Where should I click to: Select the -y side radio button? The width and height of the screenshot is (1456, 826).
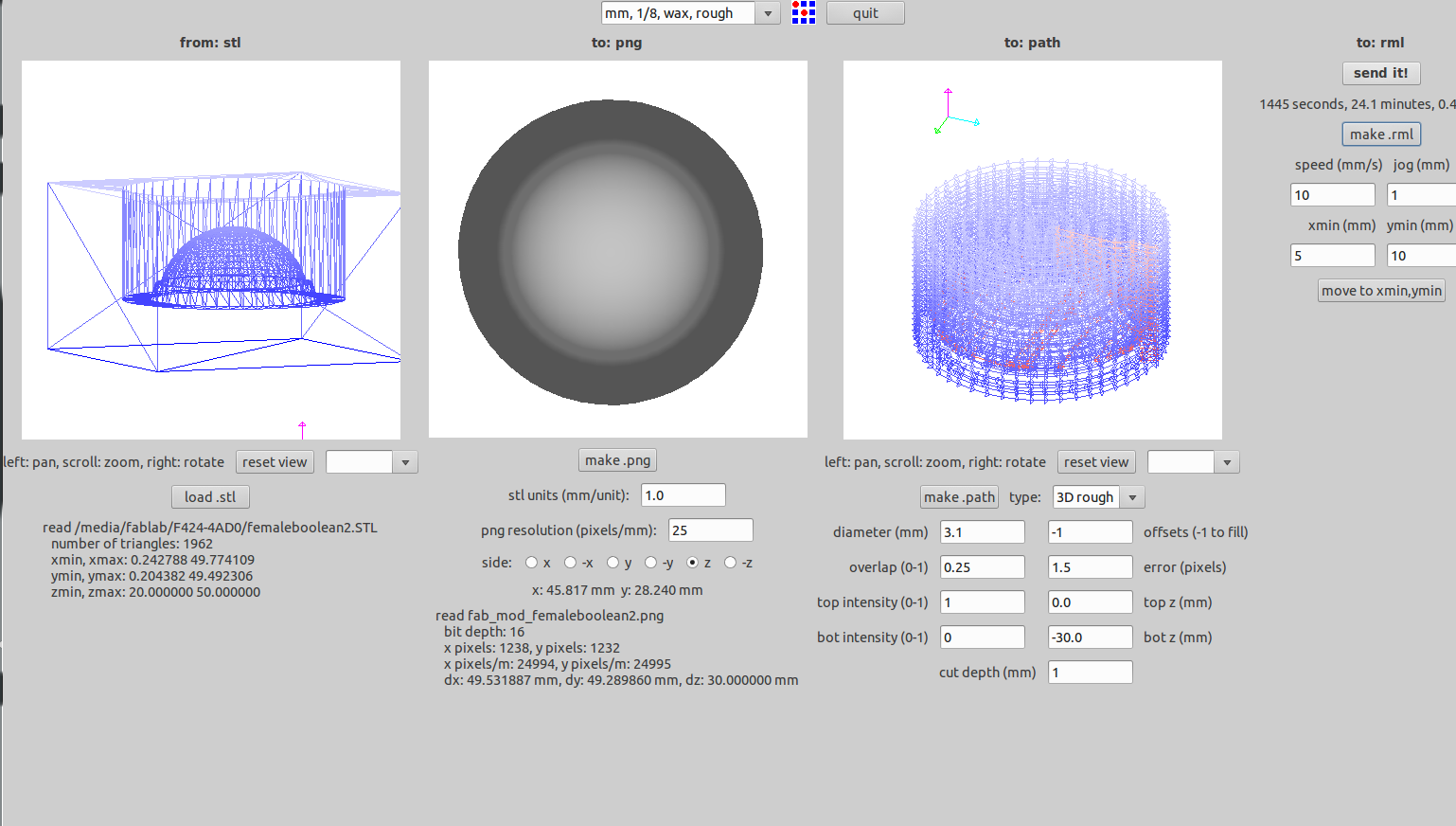click(x=650, y=563)
